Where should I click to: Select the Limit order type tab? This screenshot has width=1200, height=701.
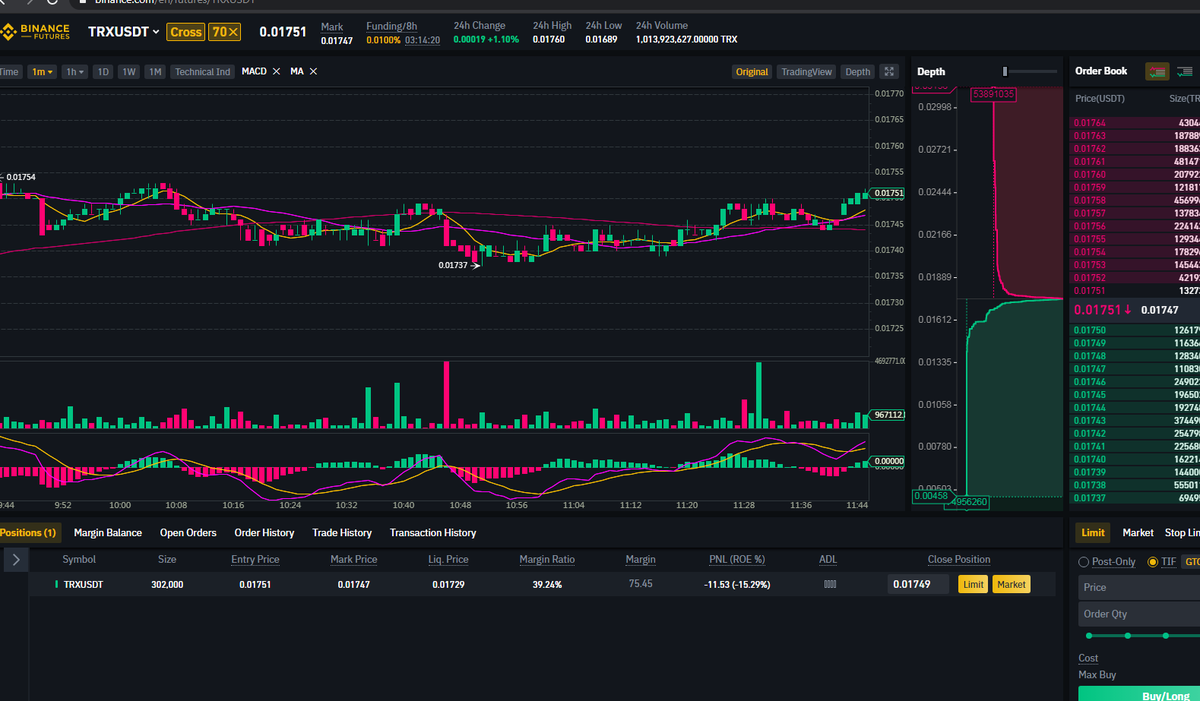pos(1093,533)
